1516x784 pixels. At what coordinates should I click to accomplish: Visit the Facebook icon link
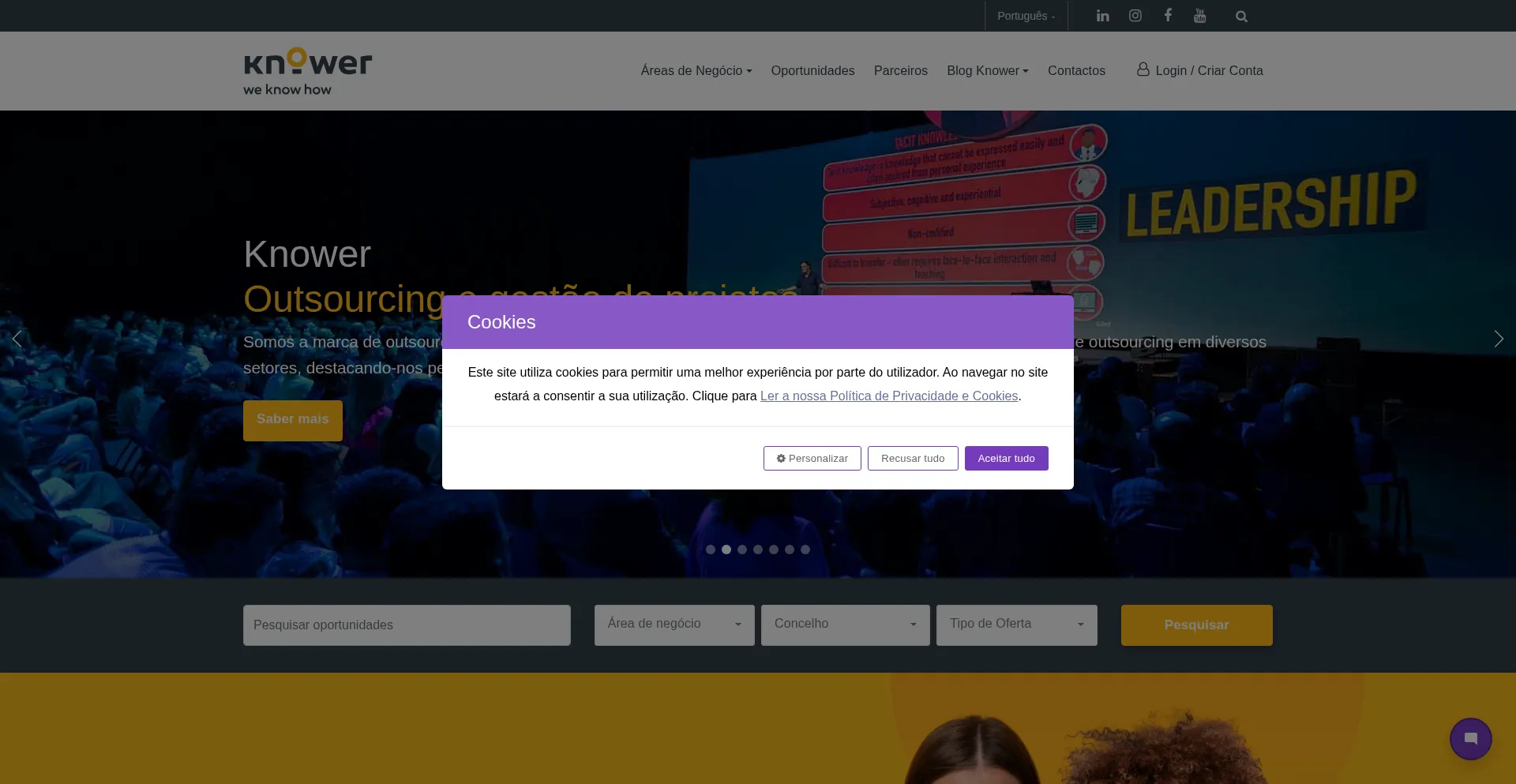tap(1168, 15)
